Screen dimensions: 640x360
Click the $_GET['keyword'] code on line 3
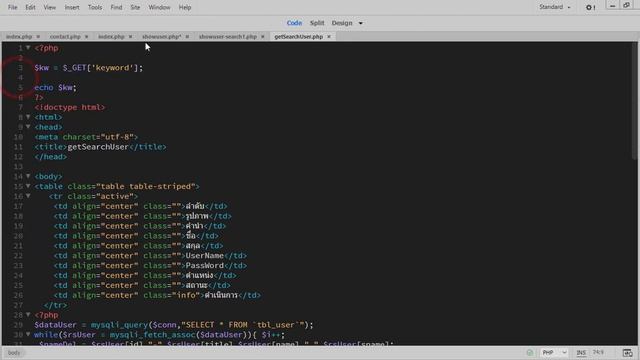[x=102, y=68]
